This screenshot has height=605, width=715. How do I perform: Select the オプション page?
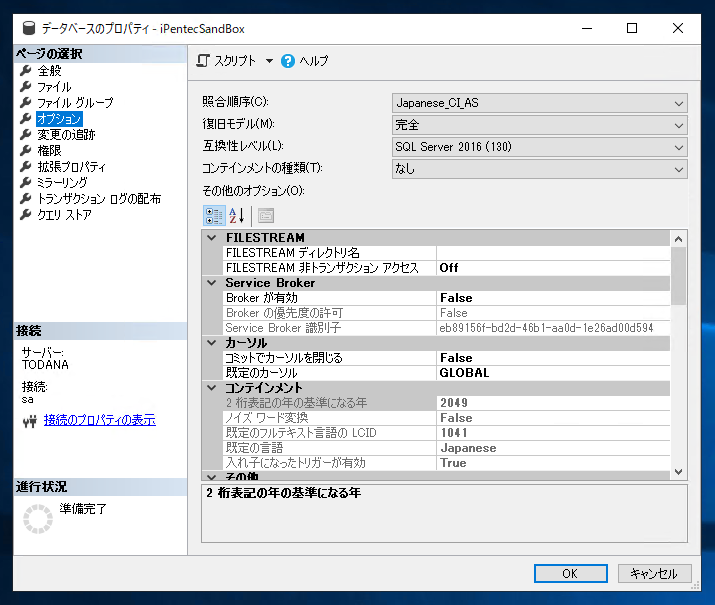click(x=59, y=119)
